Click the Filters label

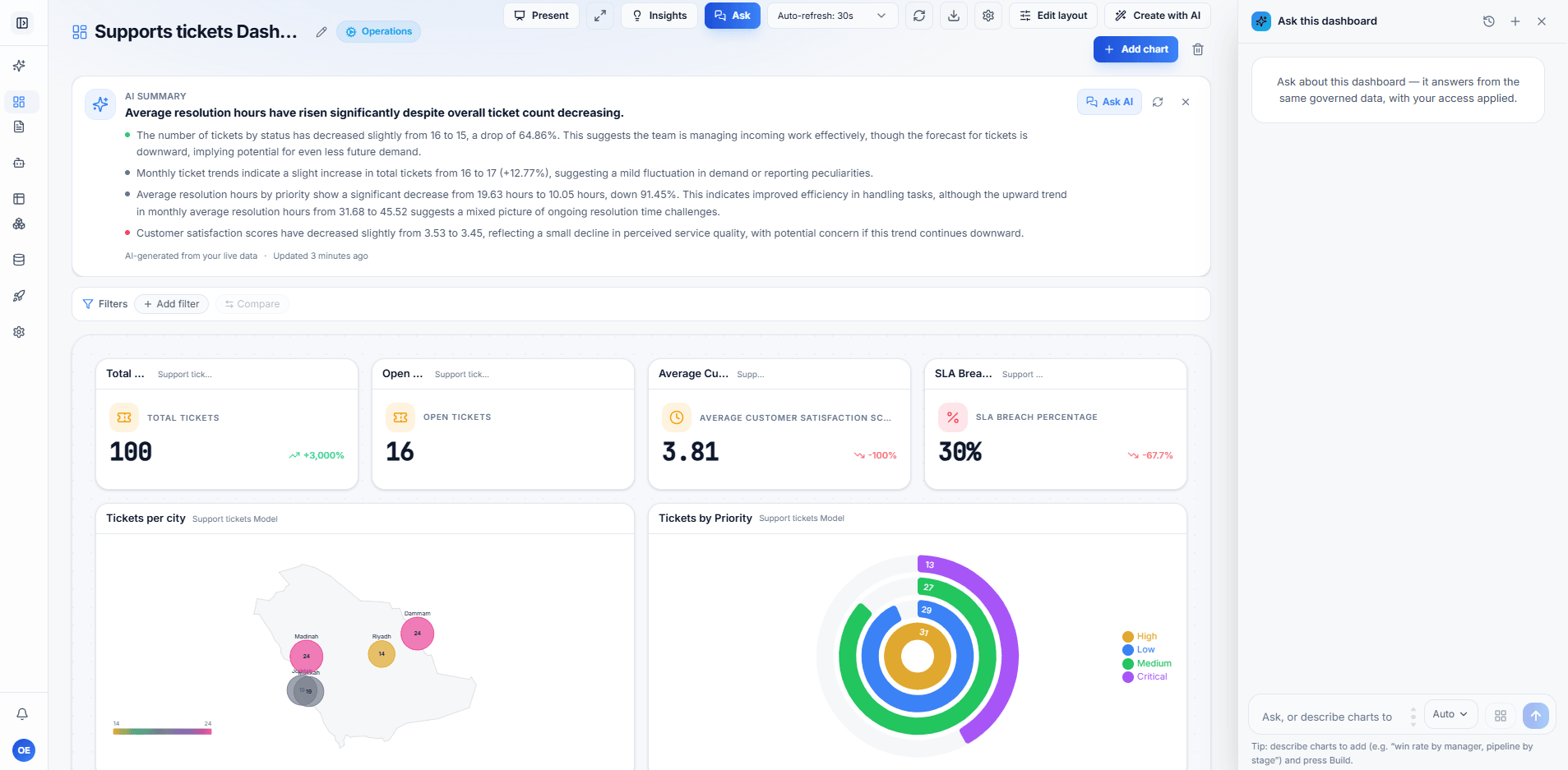(x=105, y=304)
